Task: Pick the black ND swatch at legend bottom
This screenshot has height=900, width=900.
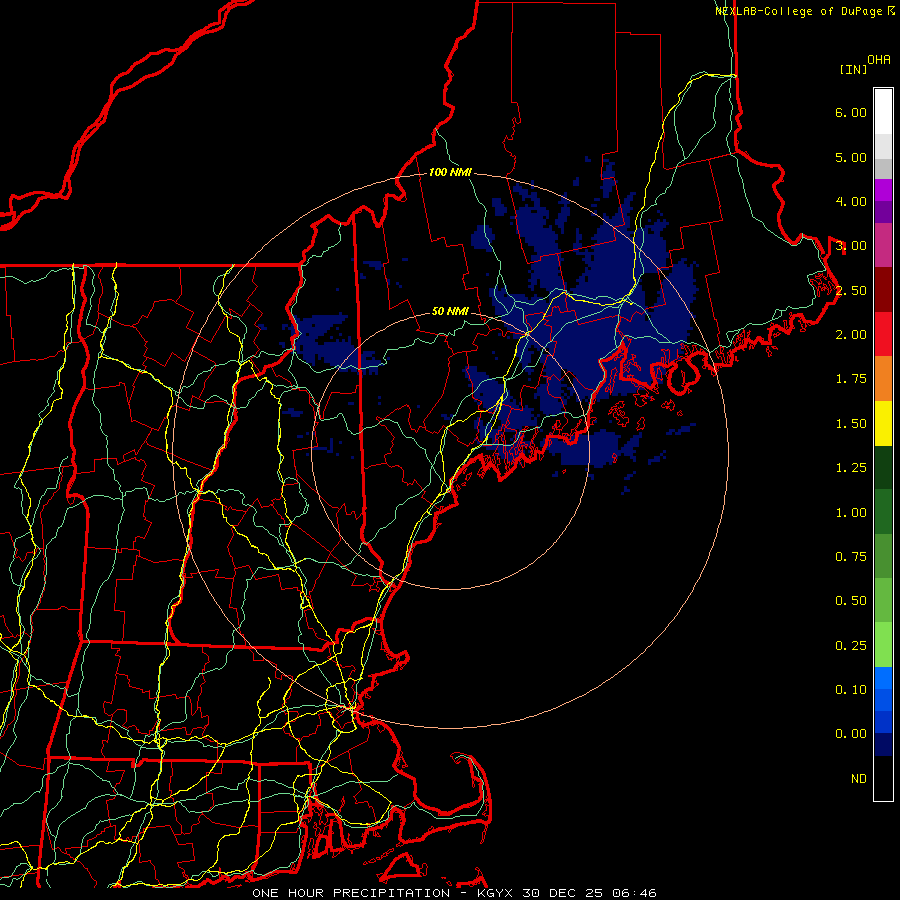Action: pos(883,778)
